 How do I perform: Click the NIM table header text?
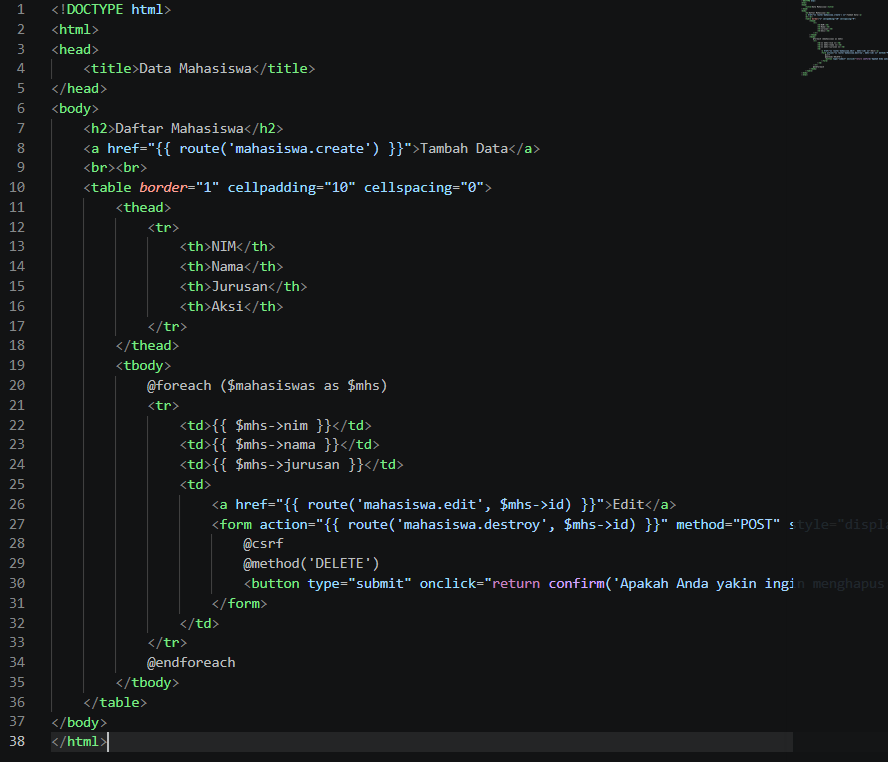tap(224, 247)
